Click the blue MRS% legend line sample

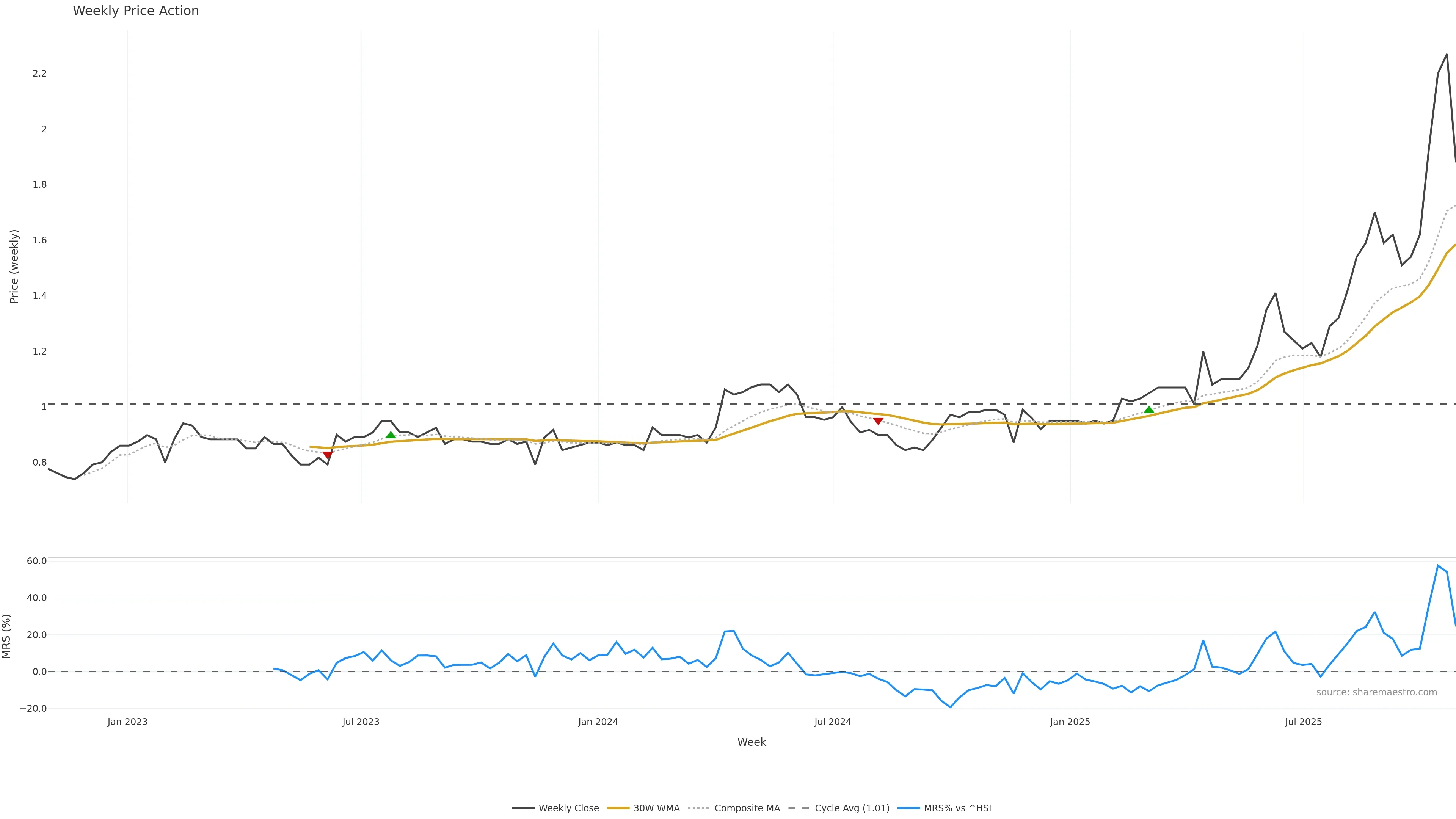tap(908, 808)
